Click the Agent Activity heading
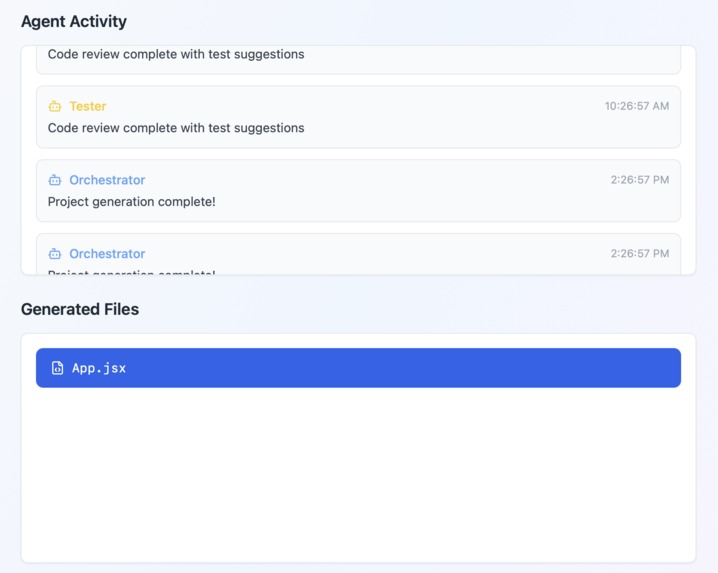The height and width of the screenshot is (573, 718). point(74,22)
